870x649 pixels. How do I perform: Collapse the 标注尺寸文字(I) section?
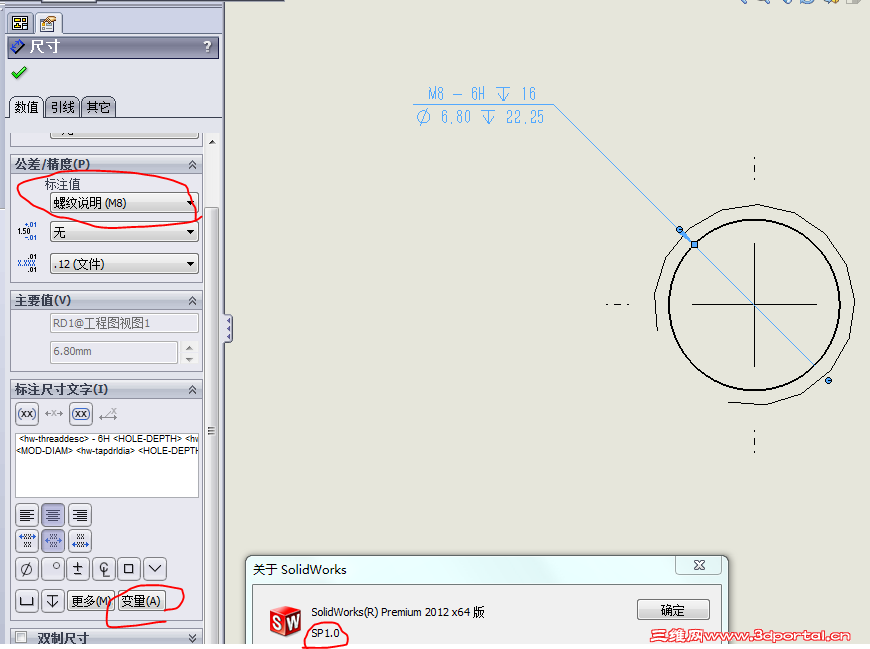(x=192, y=390)
